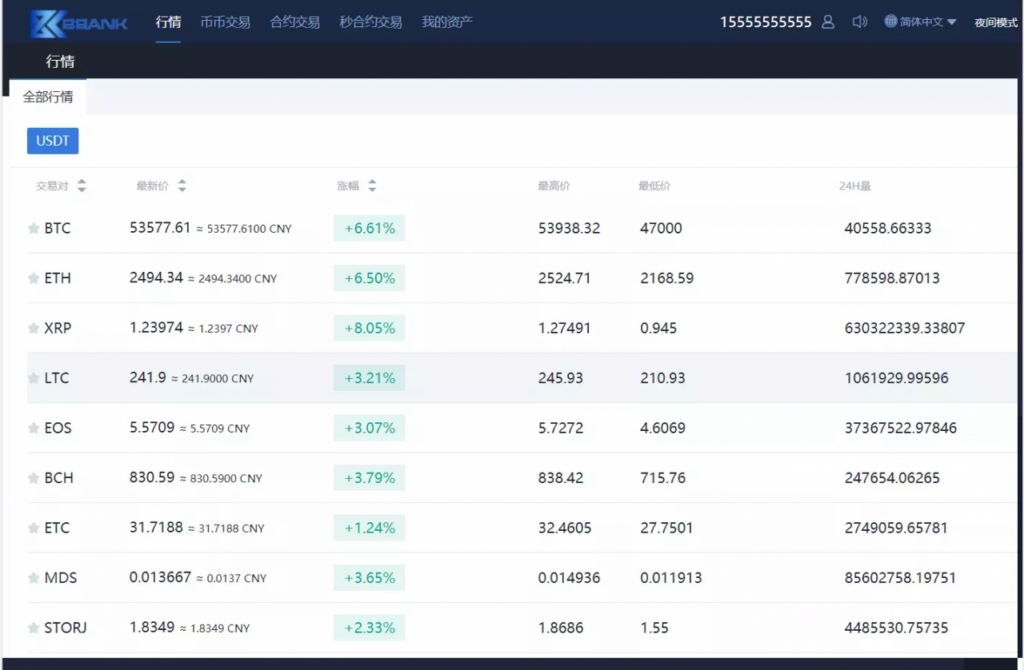
Task: Toggle night mode (夜间模式)
Action: pos(995,22)
